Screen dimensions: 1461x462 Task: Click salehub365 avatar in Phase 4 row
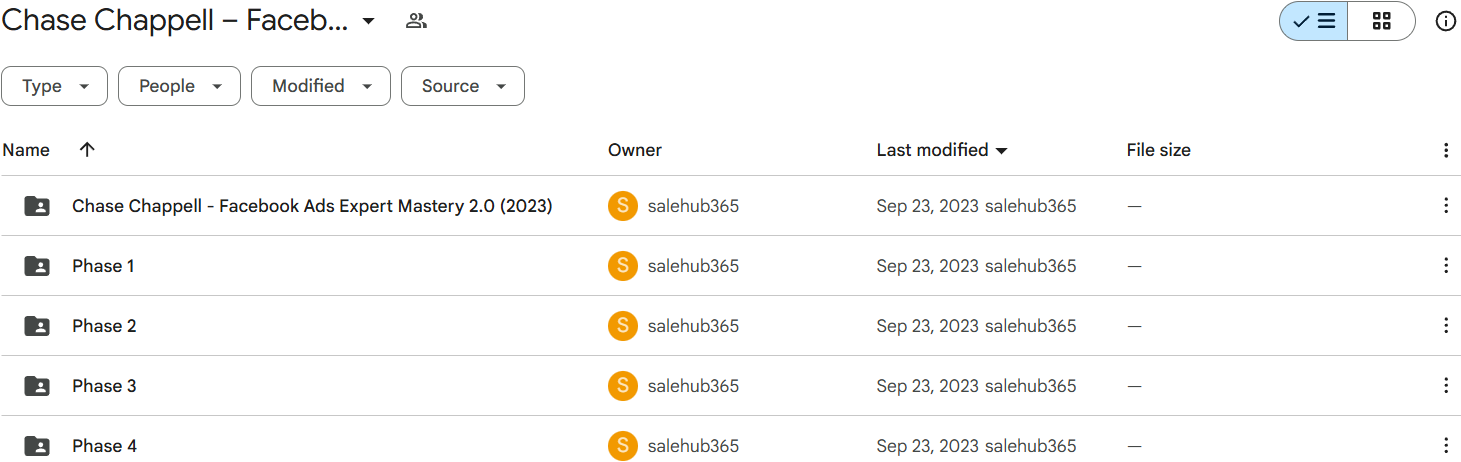click(622, 446)
